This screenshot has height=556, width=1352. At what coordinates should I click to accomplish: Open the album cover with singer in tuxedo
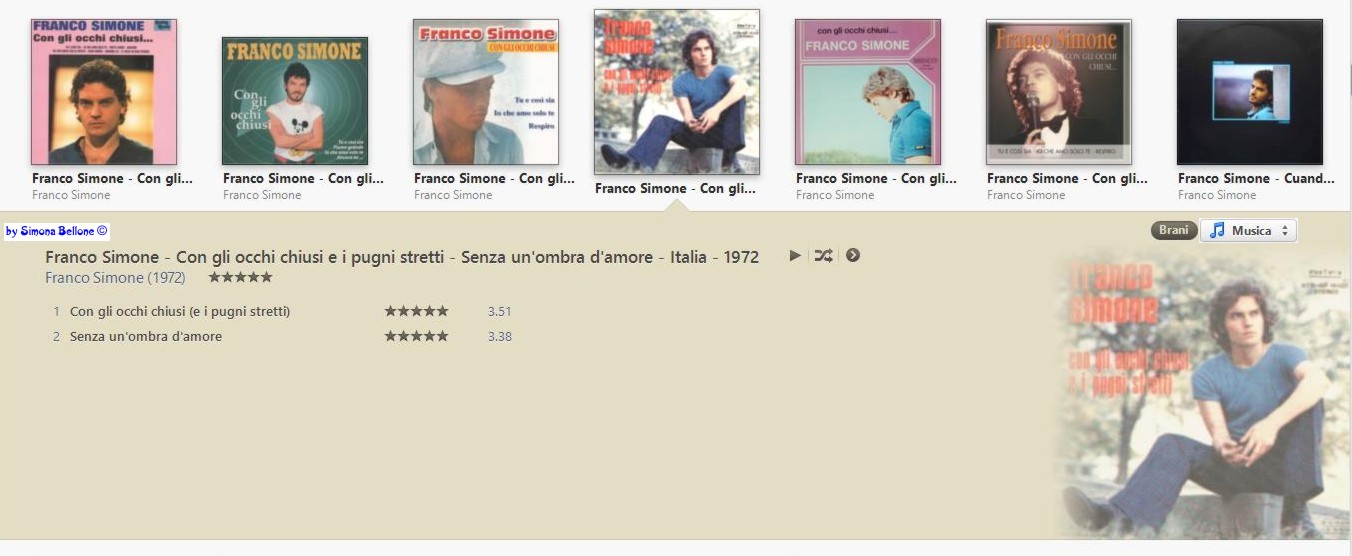(1059, 92)
